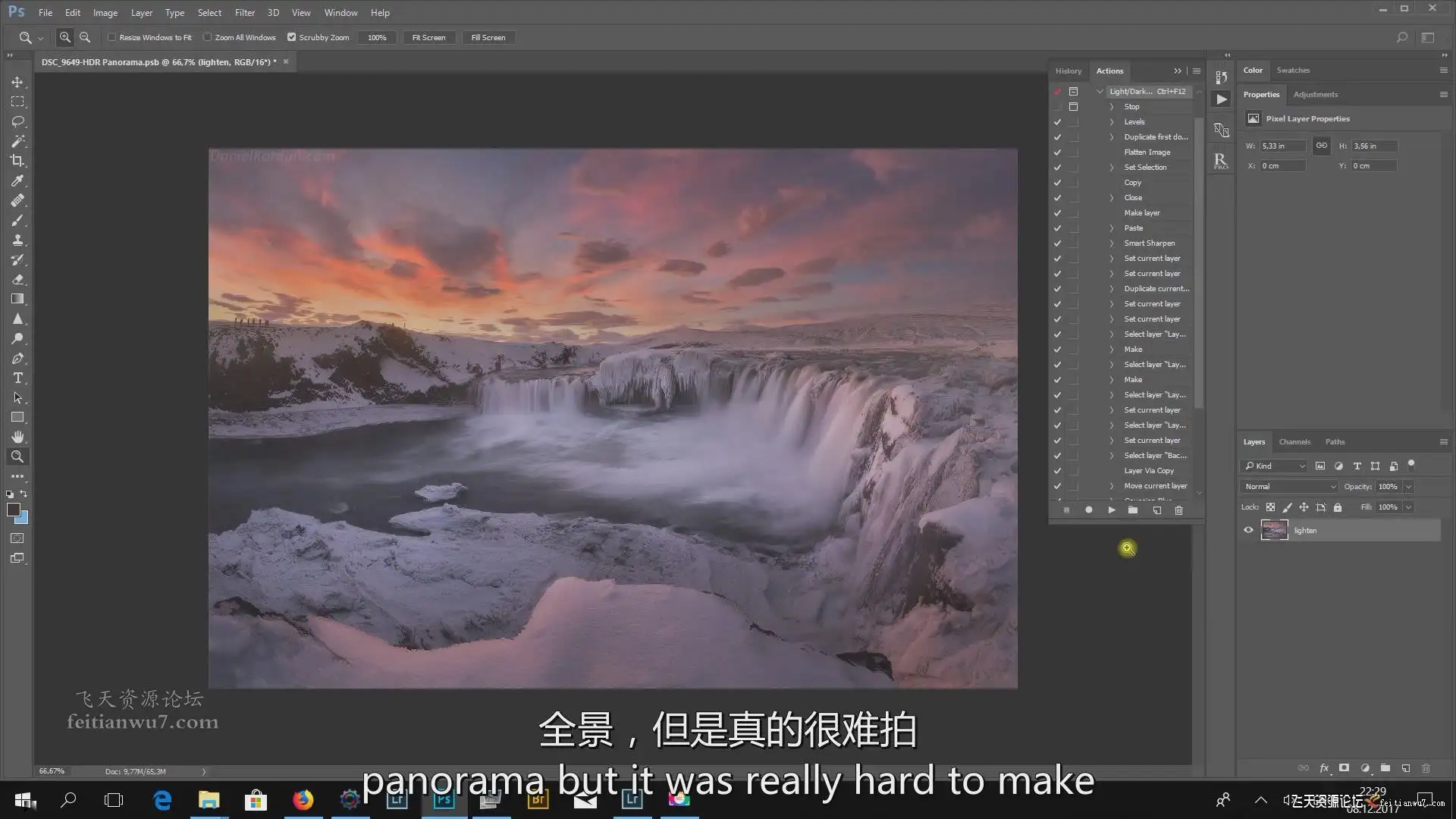Expand the Smart Sharpen action step
The width and height of the screenshot is (1456, 819).
(1112, 243)
